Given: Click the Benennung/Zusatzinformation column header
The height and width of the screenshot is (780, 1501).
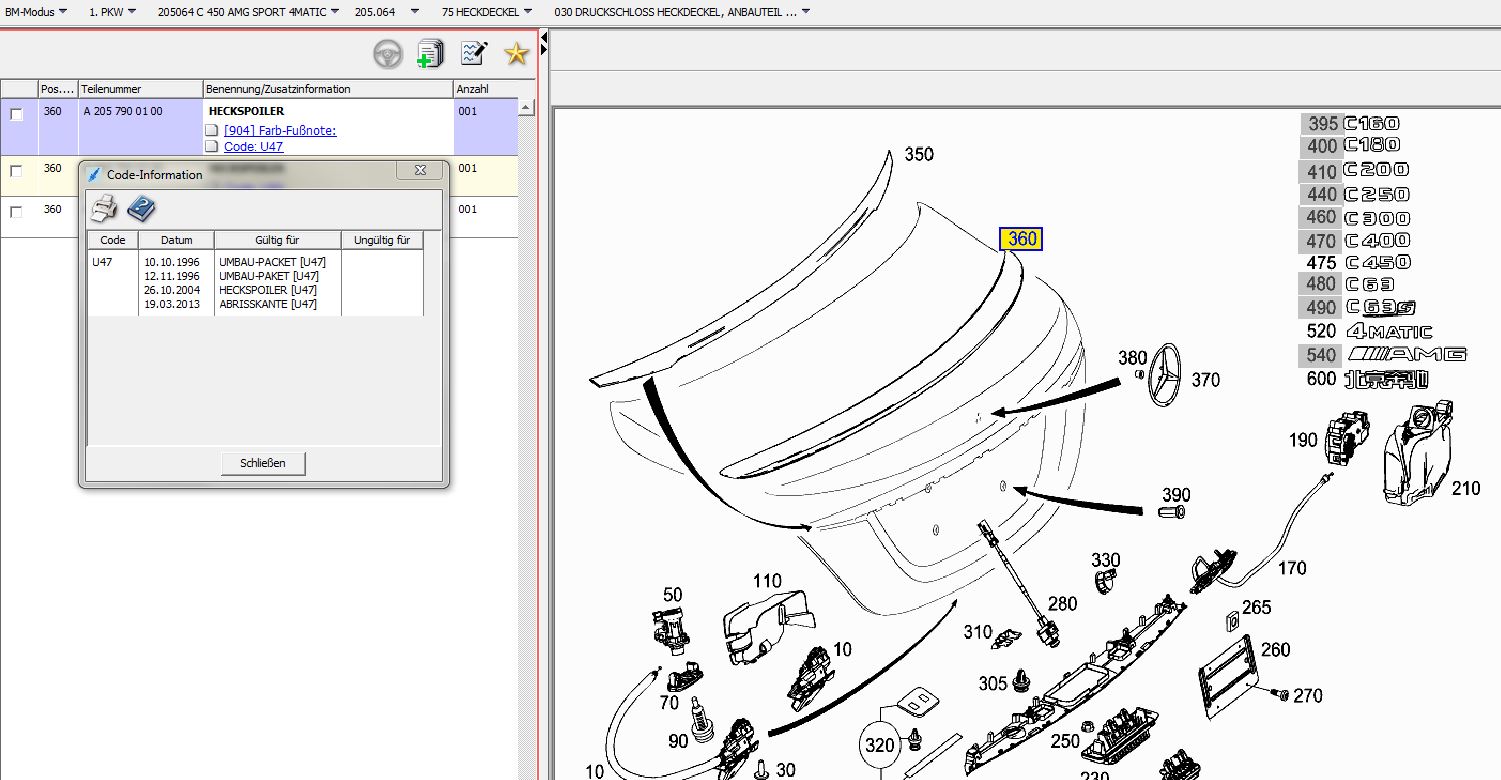Looking at the screenshot, I should click(x=328, y=89).
